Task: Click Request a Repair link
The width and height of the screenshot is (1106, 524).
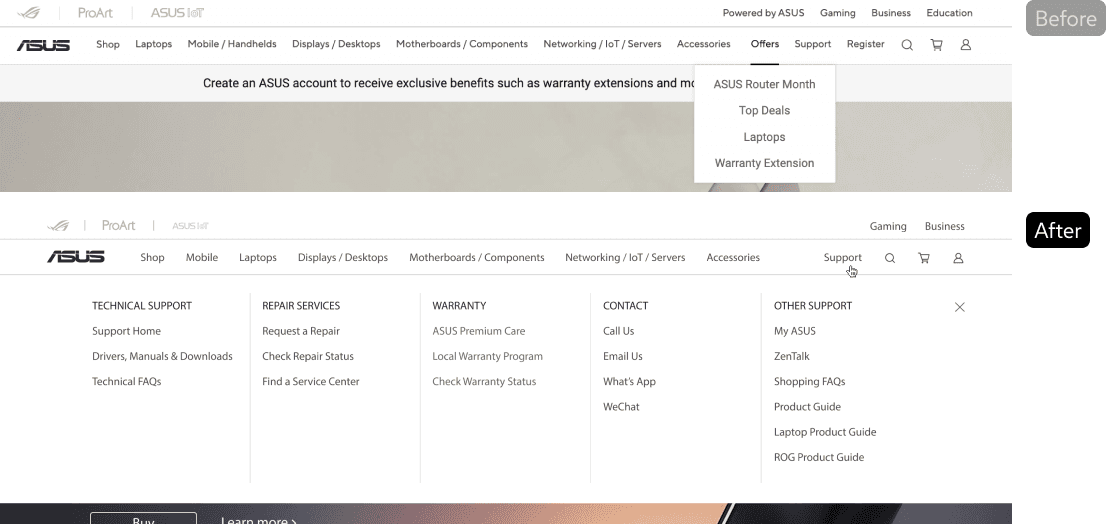Action: click(x=300, y=331)
